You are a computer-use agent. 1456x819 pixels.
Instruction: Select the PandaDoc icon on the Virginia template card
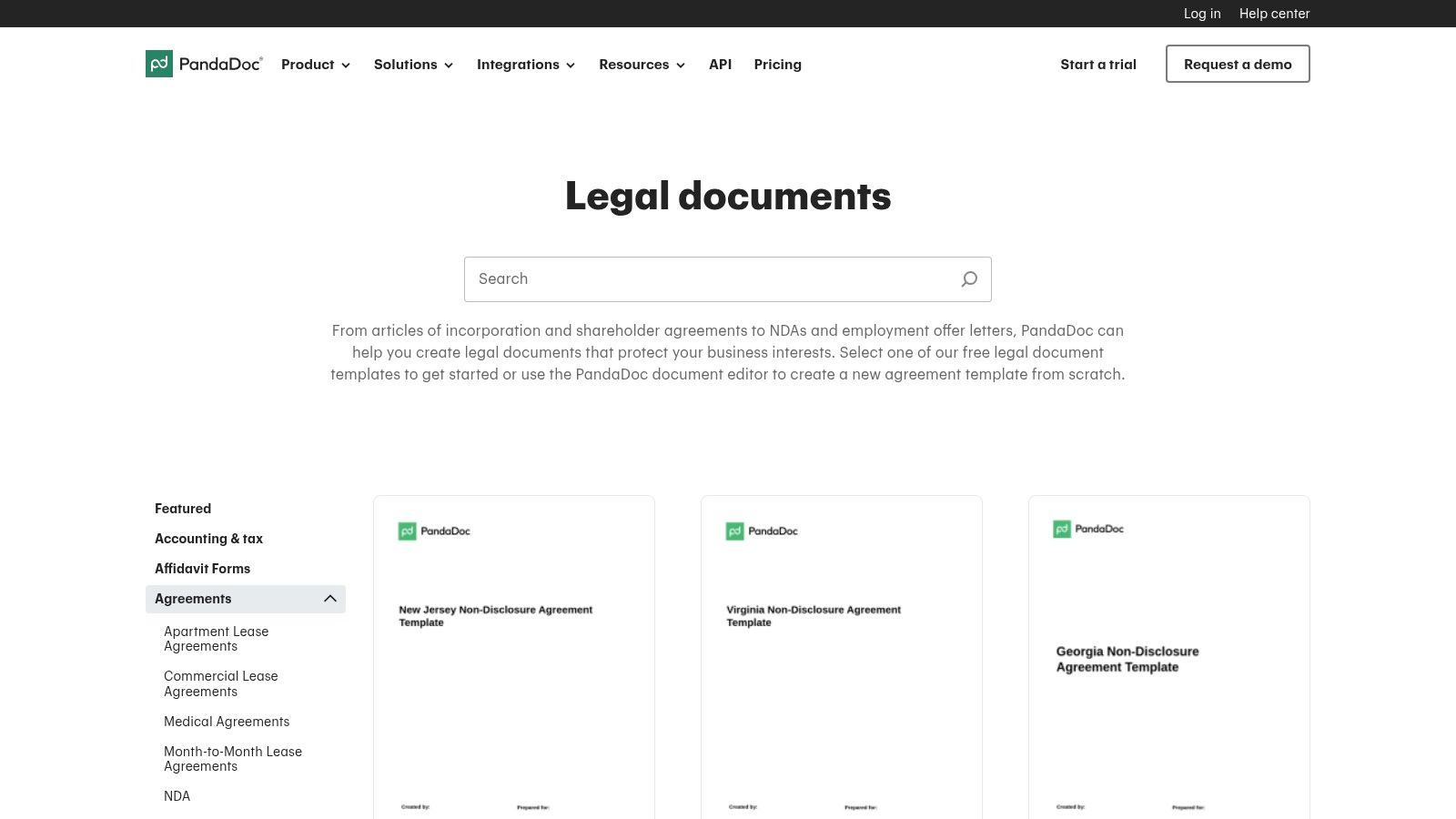[x=736, y=531]
